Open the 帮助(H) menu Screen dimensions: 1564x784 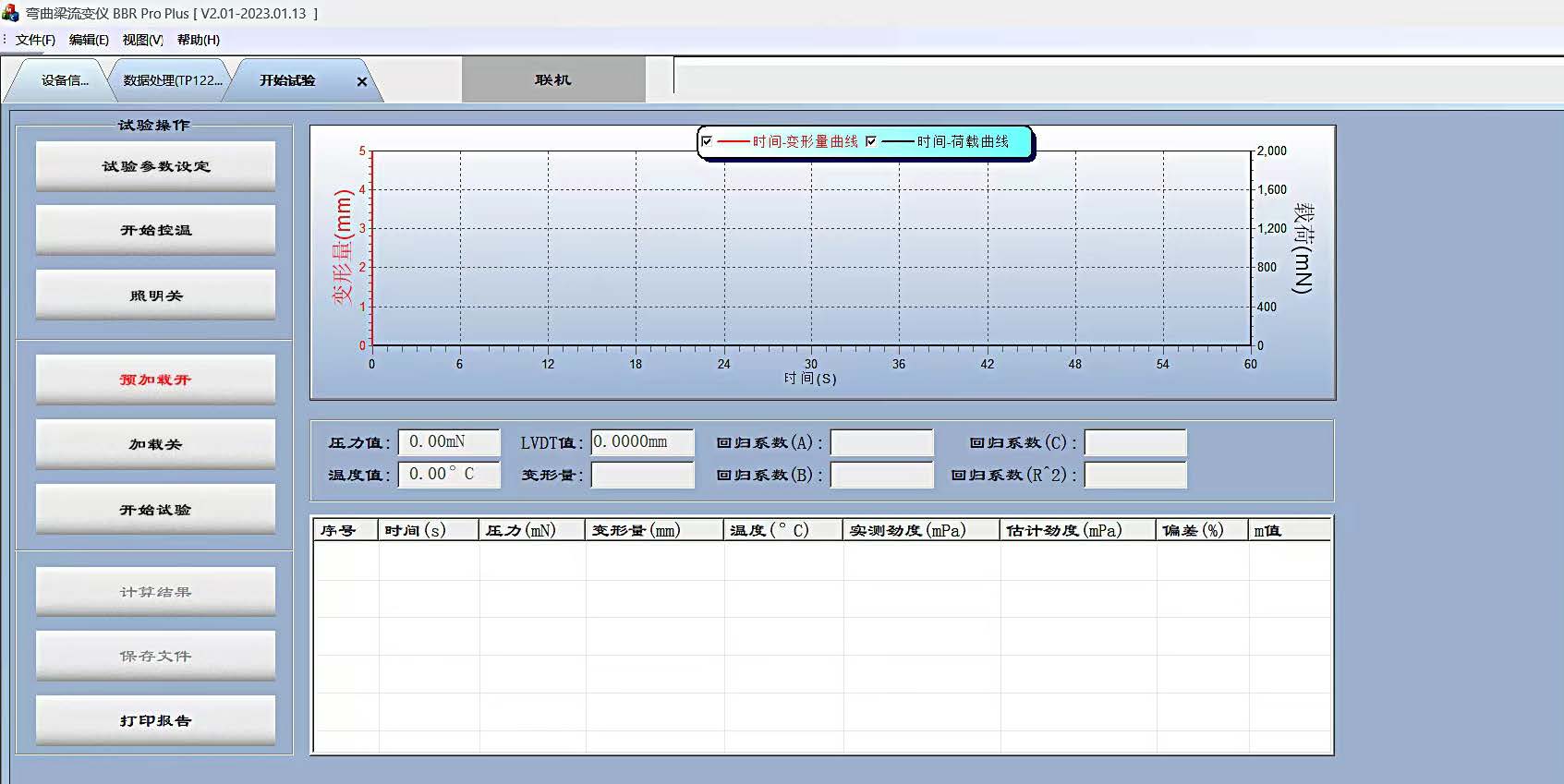[198, 40]
